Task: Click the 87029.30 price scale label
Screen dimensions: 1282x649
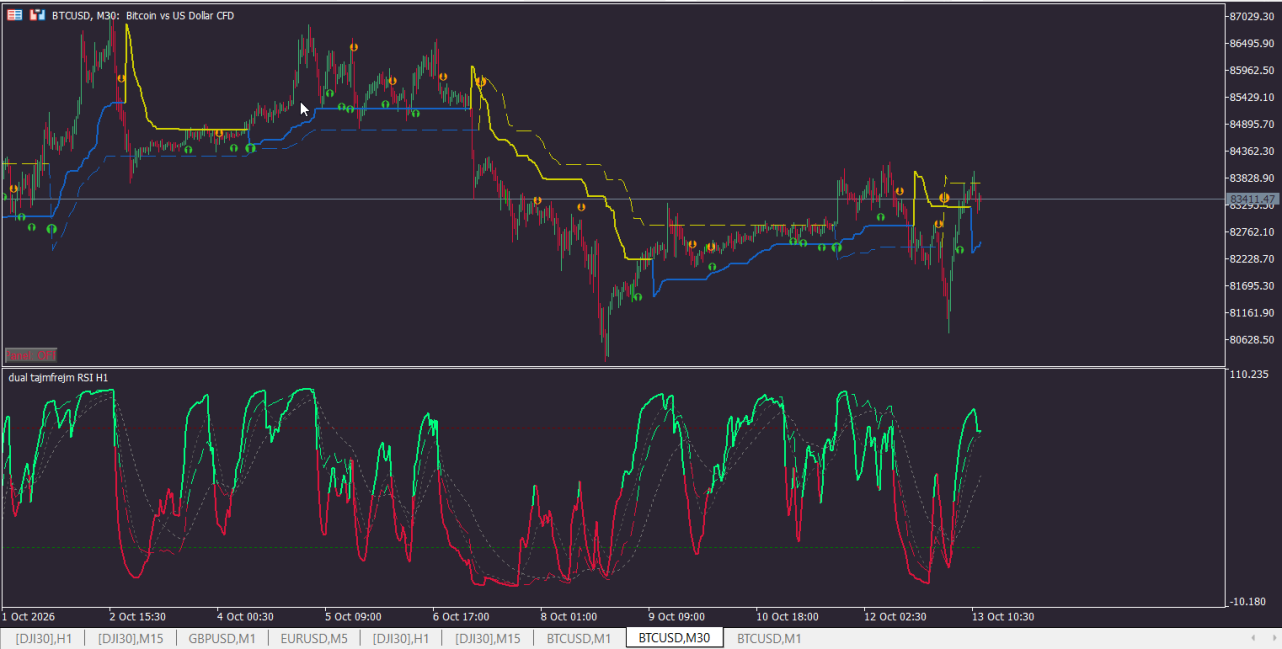Action: [x=1253, y=17]
